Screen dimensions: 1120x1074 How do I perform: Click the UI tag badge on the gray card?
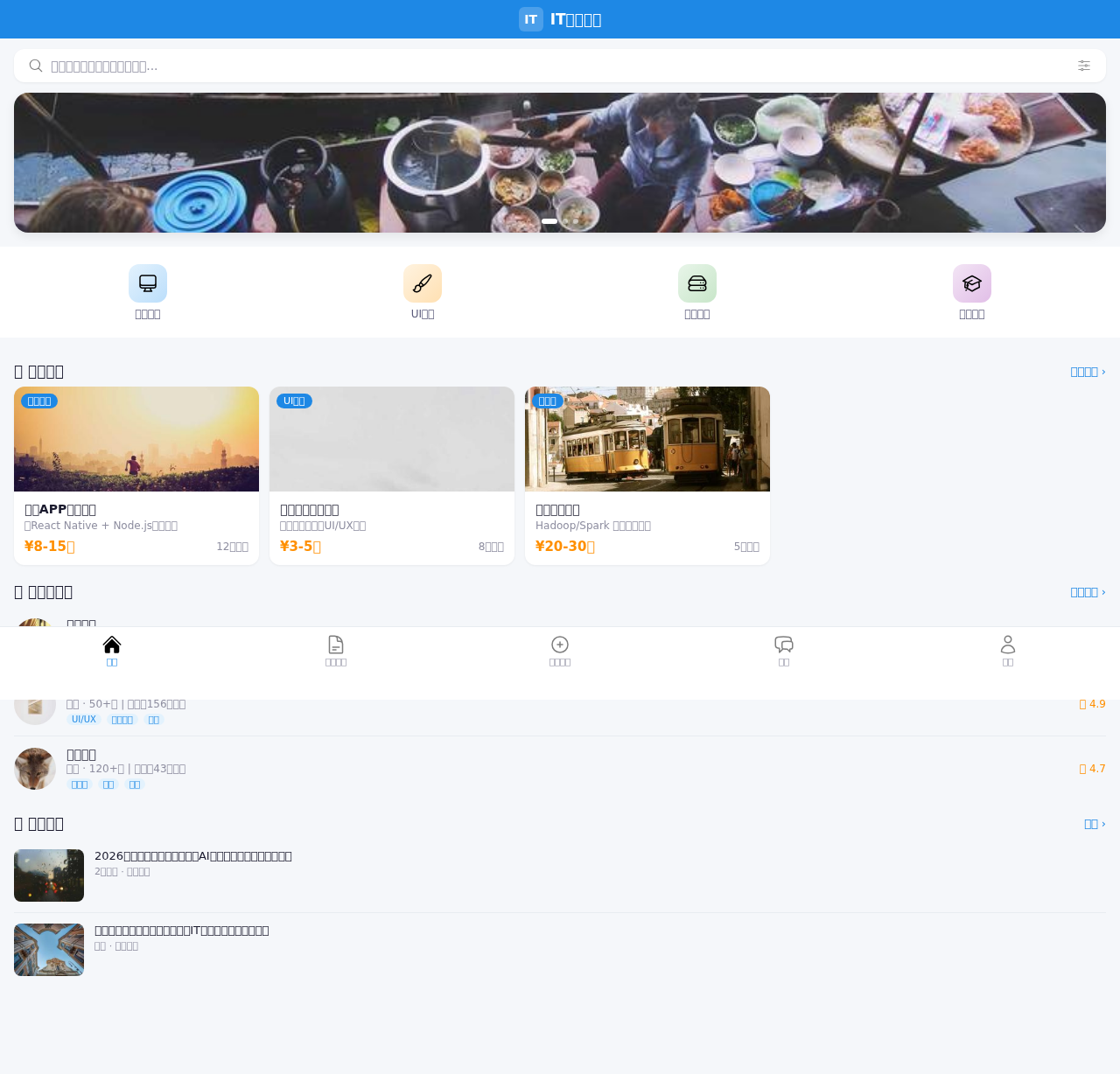tap(294, 401)
